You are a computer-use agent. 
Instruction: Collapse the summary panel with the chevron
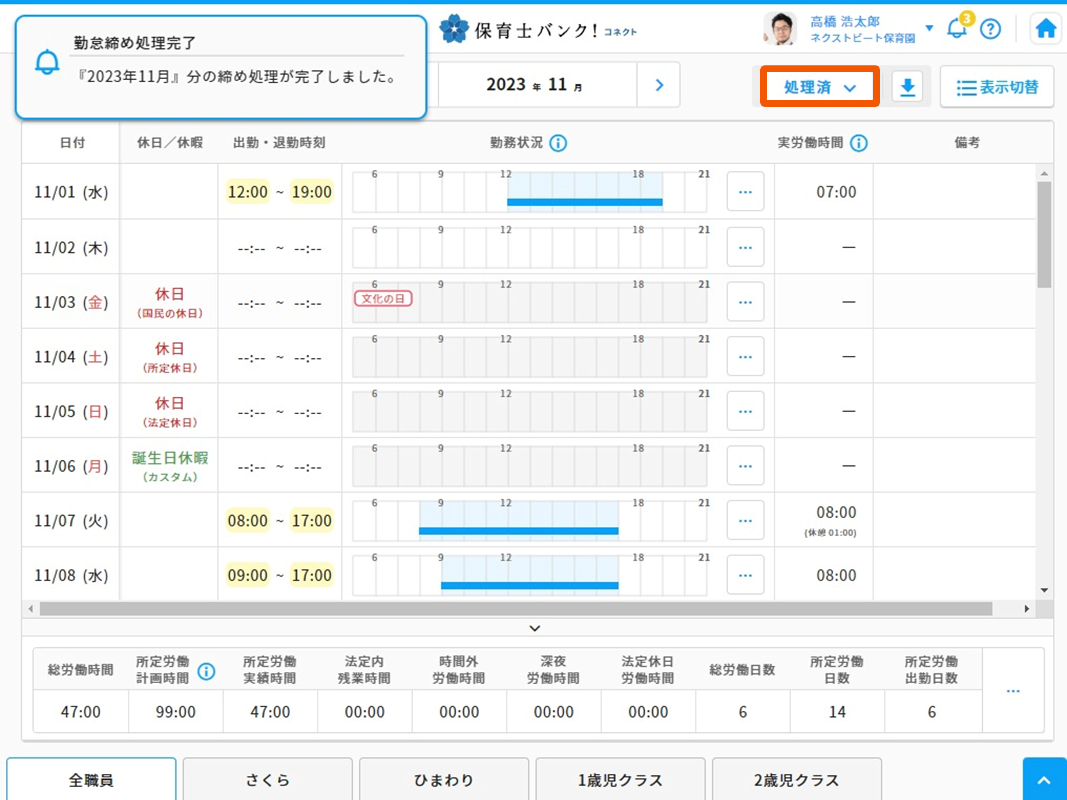535,628
